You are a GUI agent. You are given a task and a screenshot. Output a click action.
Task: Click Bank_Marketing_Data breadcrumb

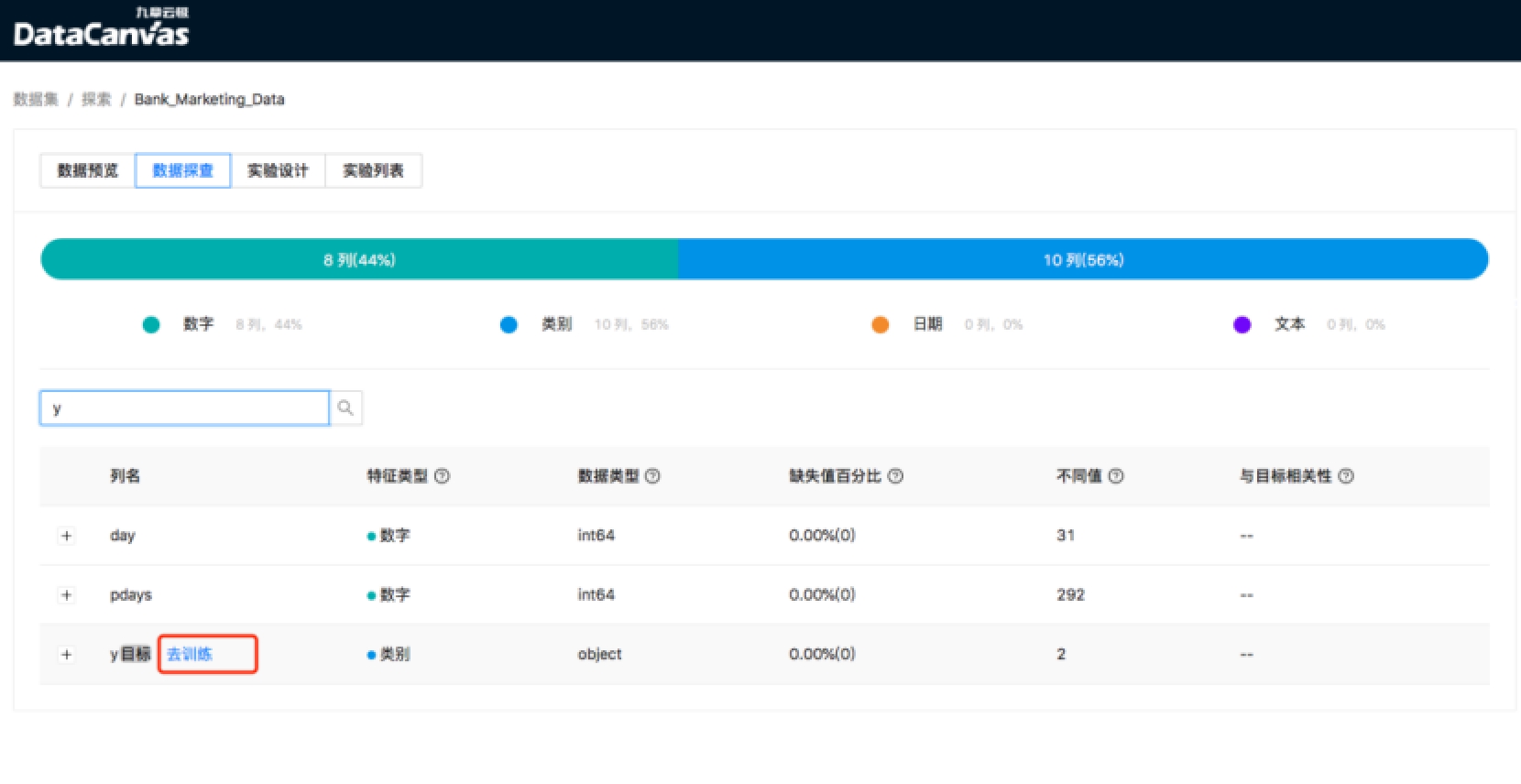click(x=210, y=99)
